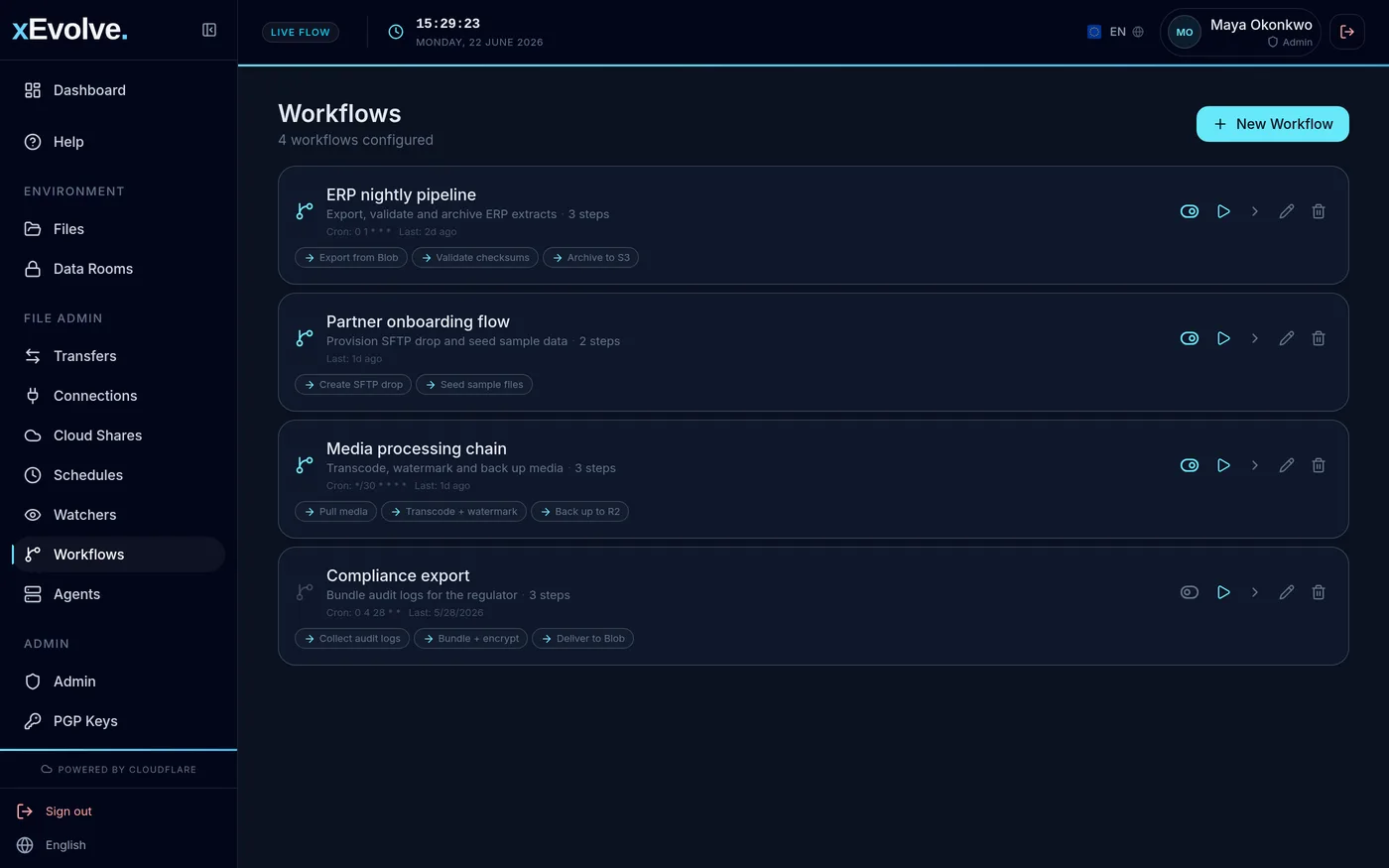Expand Media processing chain details chevron
The height and width of the screenshot is (868, 1389).
coord(1255,465)
